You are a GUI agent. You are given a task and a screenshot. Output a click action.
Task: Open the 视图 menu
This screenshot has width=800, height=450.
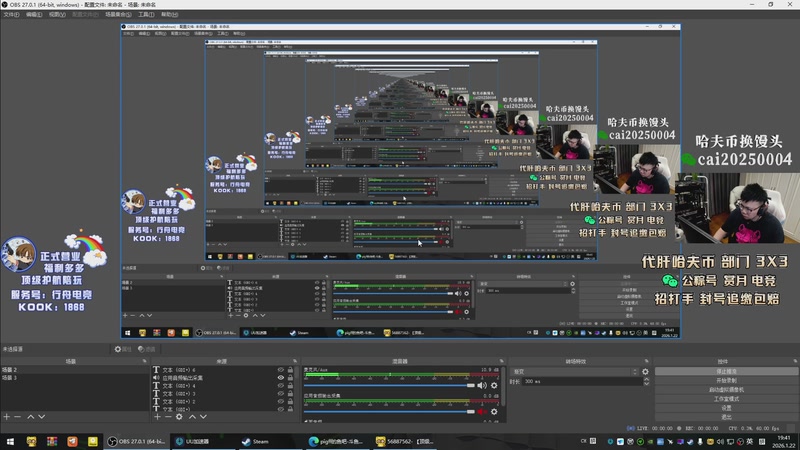(x=57, y=14)
